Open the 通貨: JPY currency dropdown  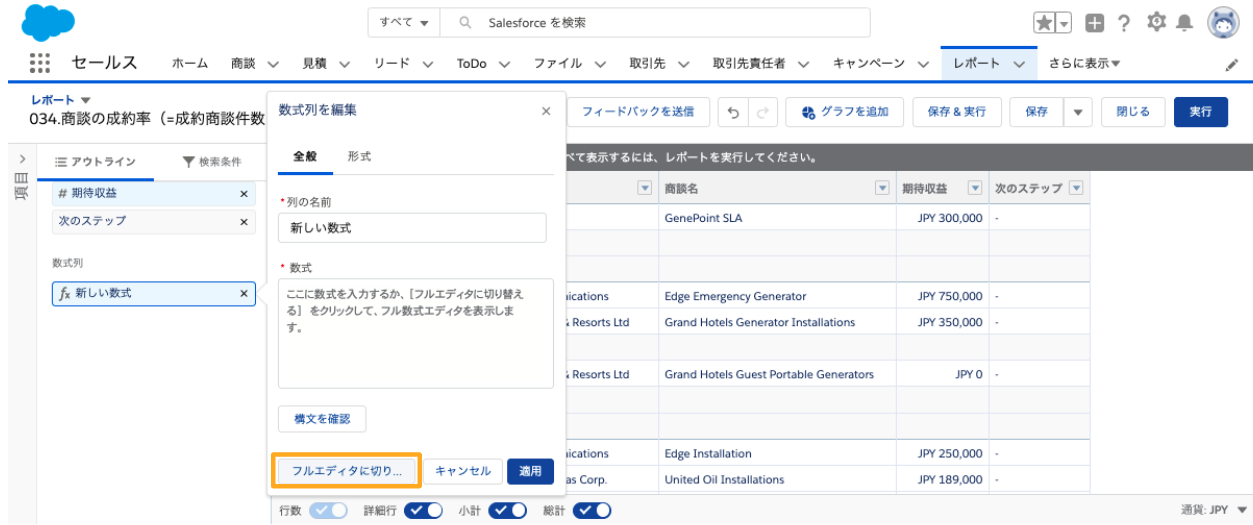coord(1216,510)
